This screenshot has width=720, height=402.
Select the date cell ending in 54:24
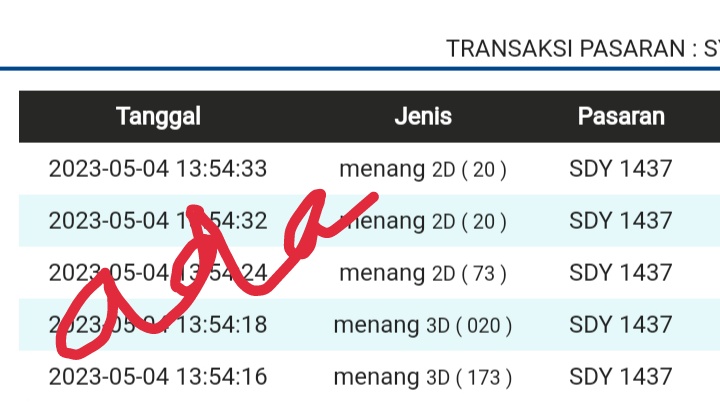158,273
